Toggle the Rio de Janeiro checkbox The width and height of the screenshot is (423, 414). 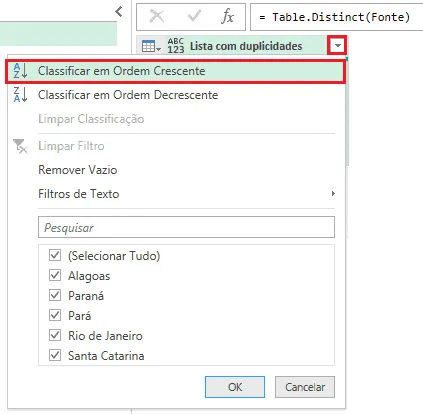click(55, 335)
